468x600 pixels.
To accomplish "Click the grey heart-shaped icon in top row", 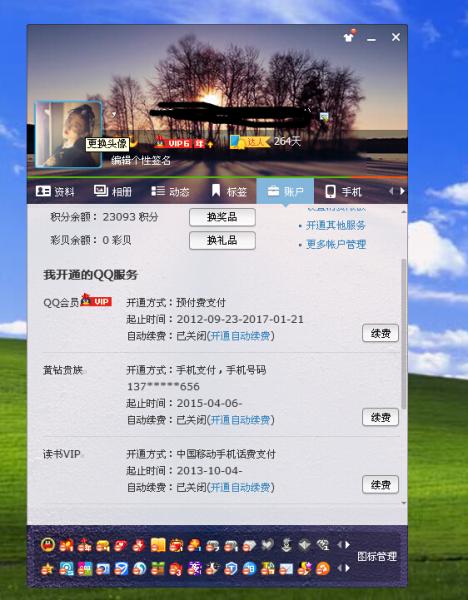I will coord(267,545).
